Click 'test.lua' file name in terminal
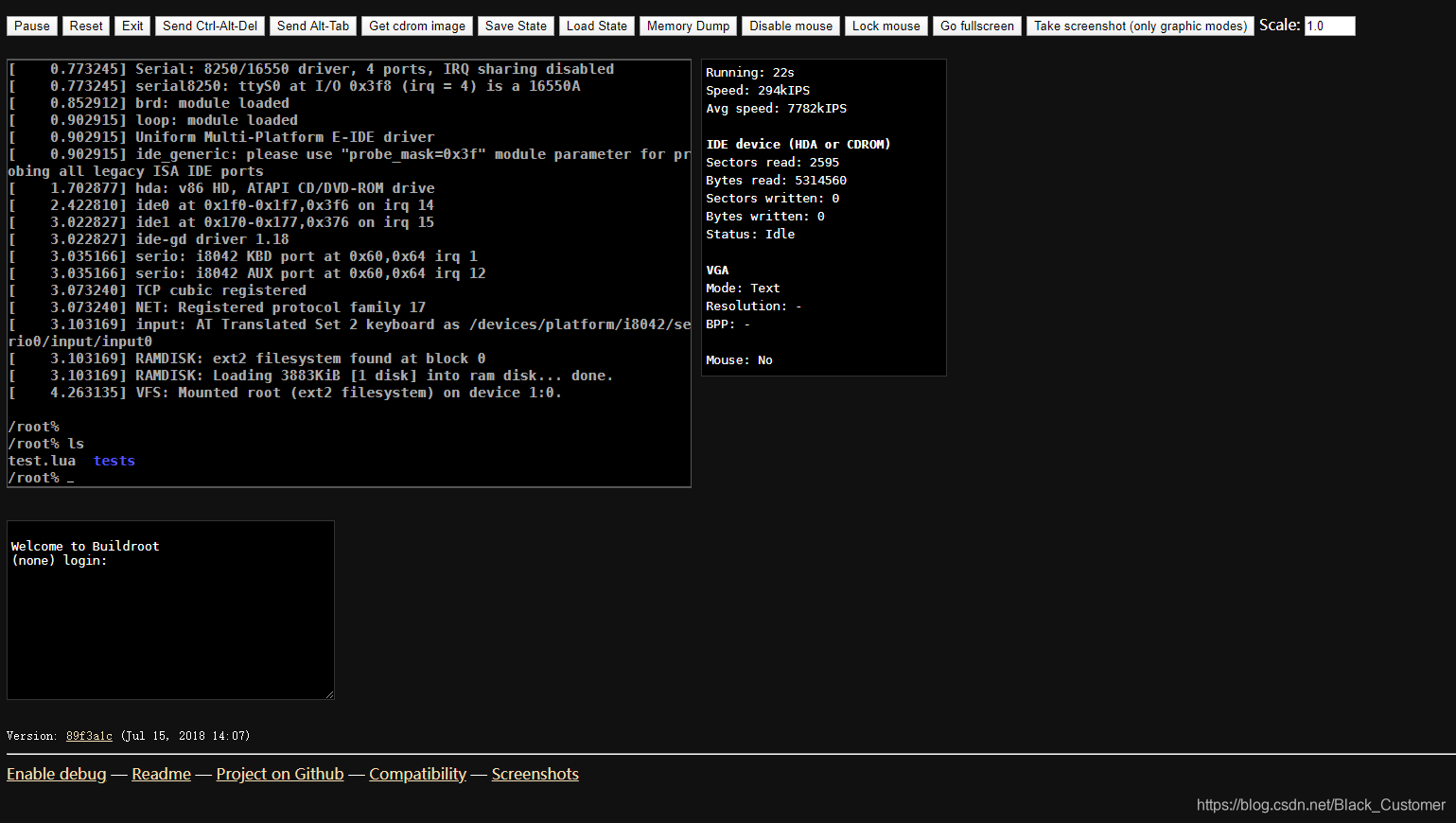This screenshot has width=1456, height=823. [42, 461]
